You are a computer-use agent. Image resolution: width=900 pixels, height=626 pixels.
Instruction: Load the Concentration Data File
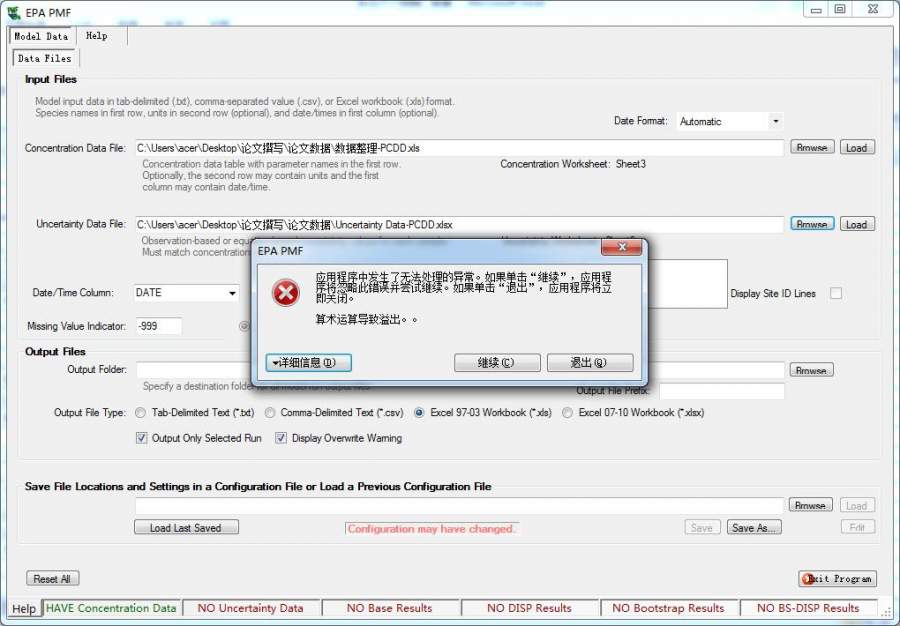pyautogui.click(x=857, y=147)
